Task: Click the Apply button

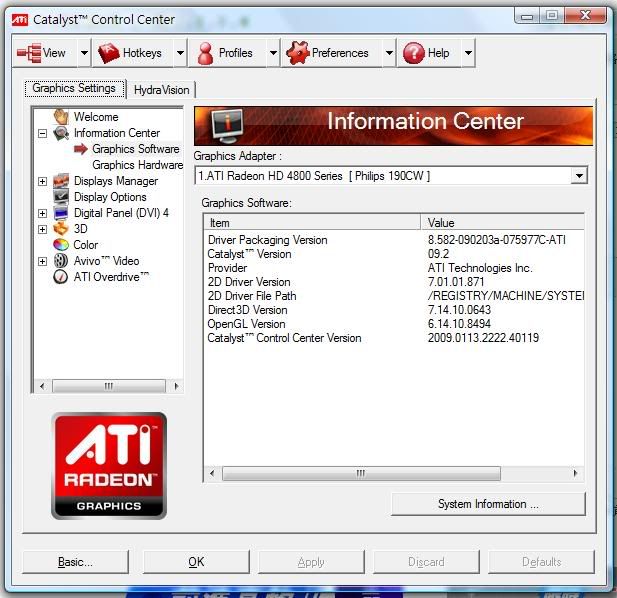Action: pyautogui.click(x=311, y=562)
